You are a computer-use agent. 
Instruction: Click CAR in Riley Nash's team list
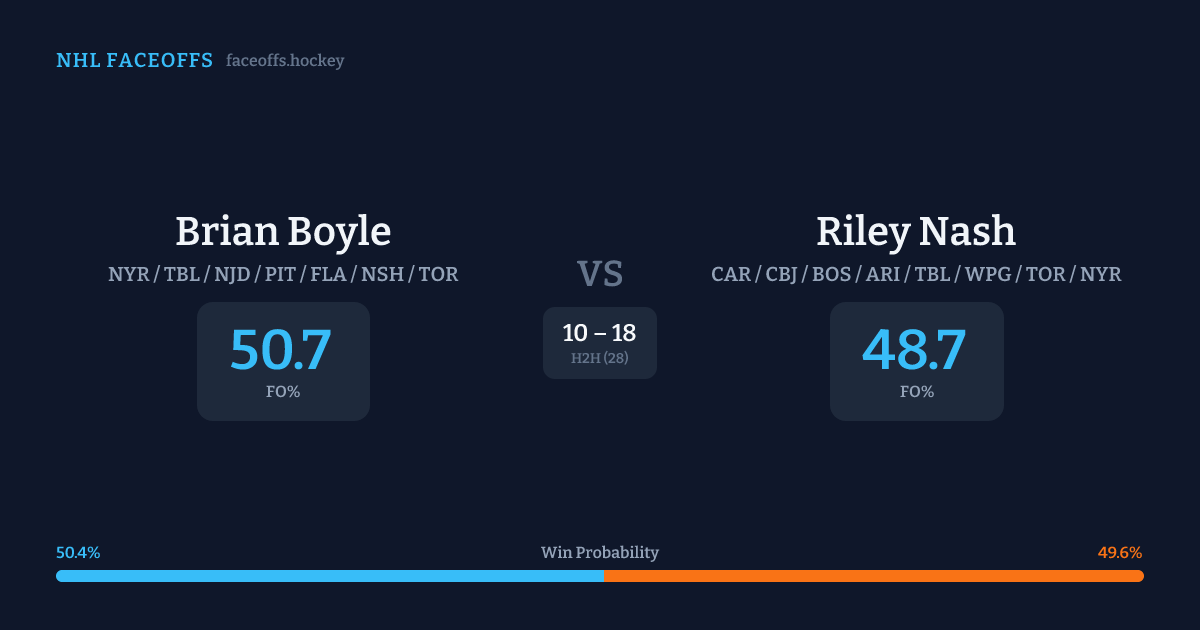pos(731,274)
